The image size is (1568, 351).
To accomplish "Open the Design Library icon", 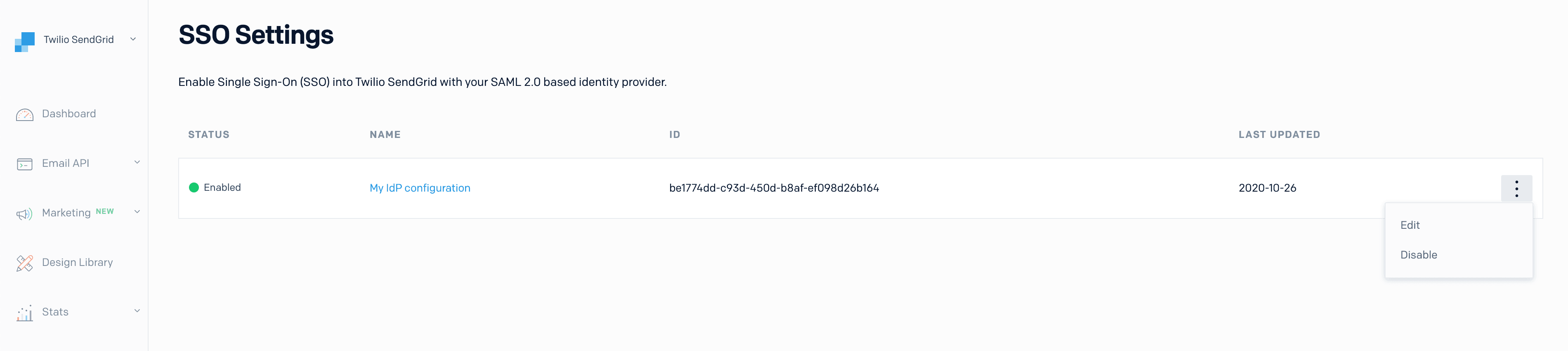I will (x=24, y=262).
